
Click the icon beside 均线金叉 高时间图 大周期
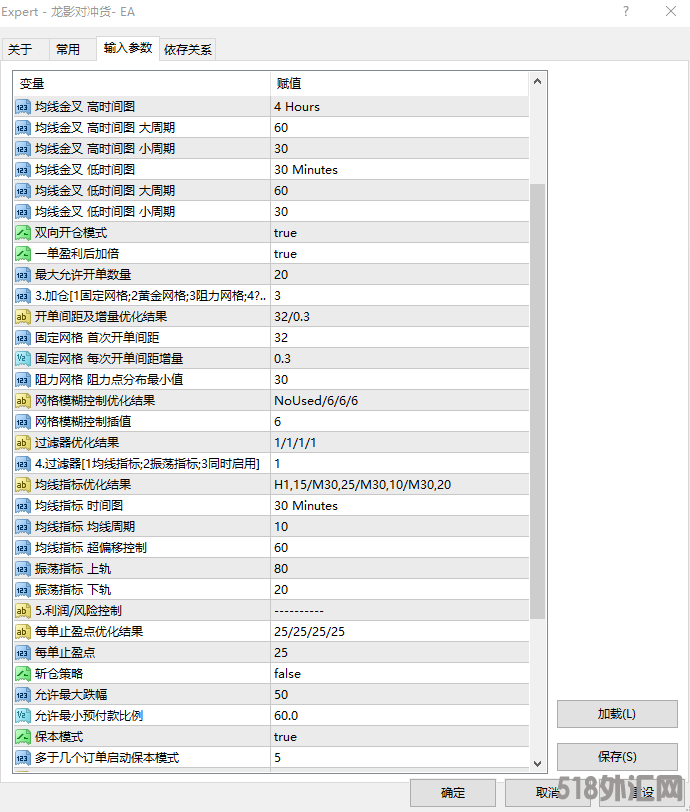pyautogui.click(x=22, y=128)
